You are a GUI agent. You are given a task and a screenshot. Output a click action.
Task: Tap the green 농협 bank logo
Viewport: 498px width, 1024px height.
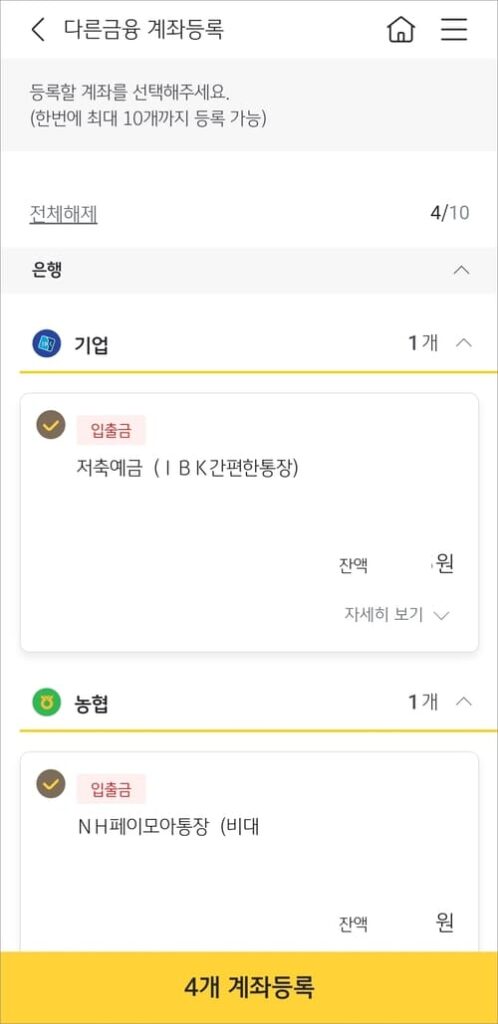click(x=46, y=703)
